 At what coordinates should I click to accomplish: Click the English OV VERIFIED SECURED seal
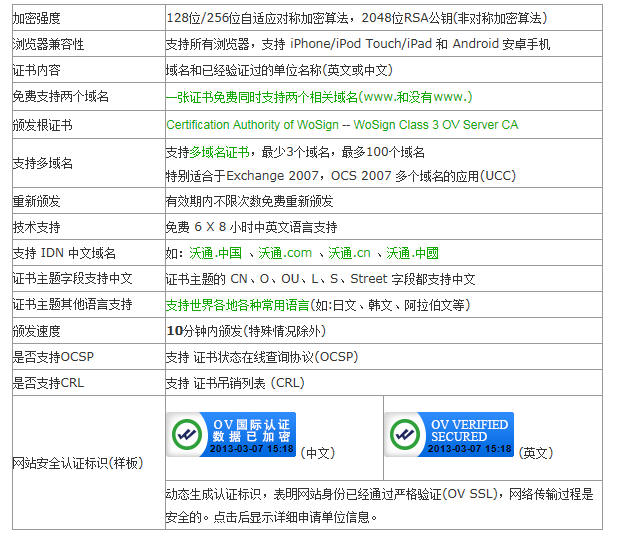coord(449,434)
